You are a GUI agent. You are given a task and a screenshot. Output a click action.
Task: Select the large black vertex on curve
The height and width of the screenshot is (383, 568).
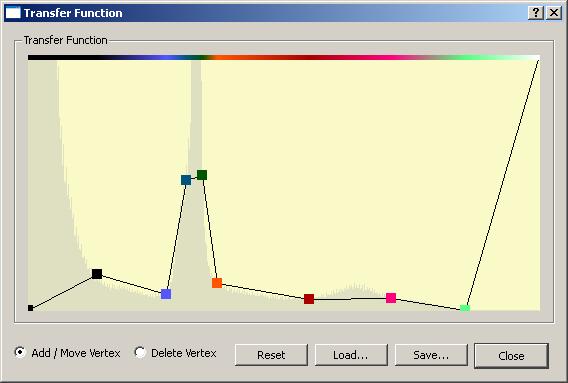(97, 274)
